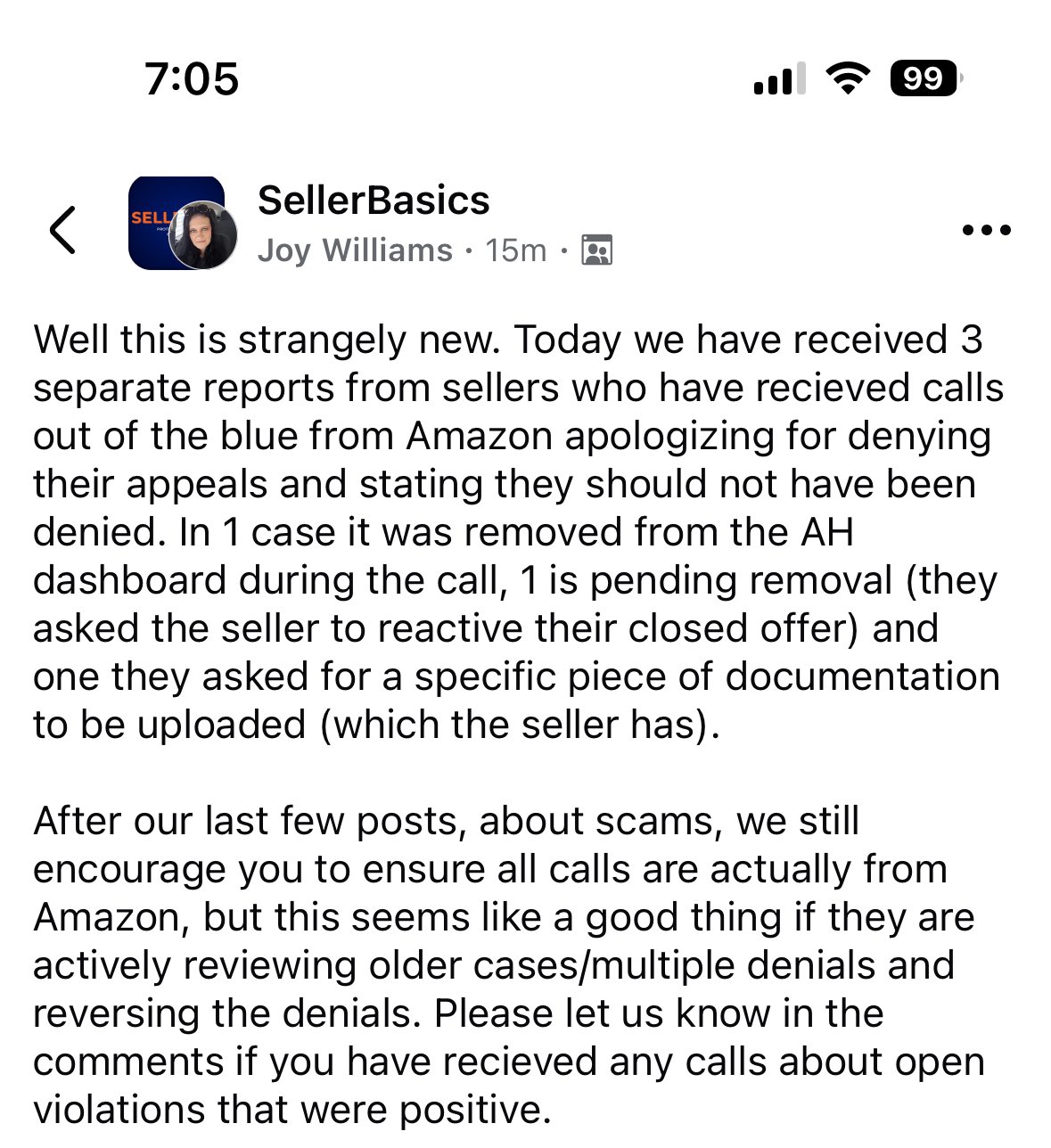Tap the line 'one they asked for a specific piece'
Image resolution: width=1051 pixels, height=1148 pixels.
[516, 676]
